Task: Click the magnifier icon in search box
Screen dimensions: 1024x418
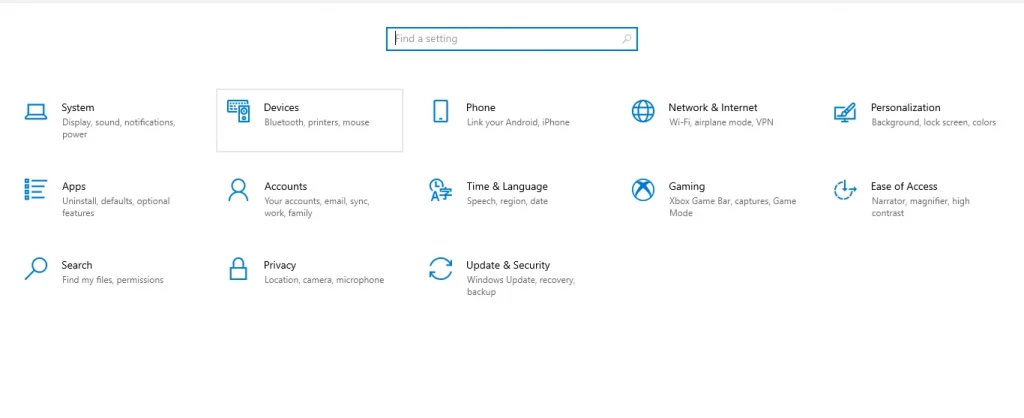Action: (x=626, y=39)
